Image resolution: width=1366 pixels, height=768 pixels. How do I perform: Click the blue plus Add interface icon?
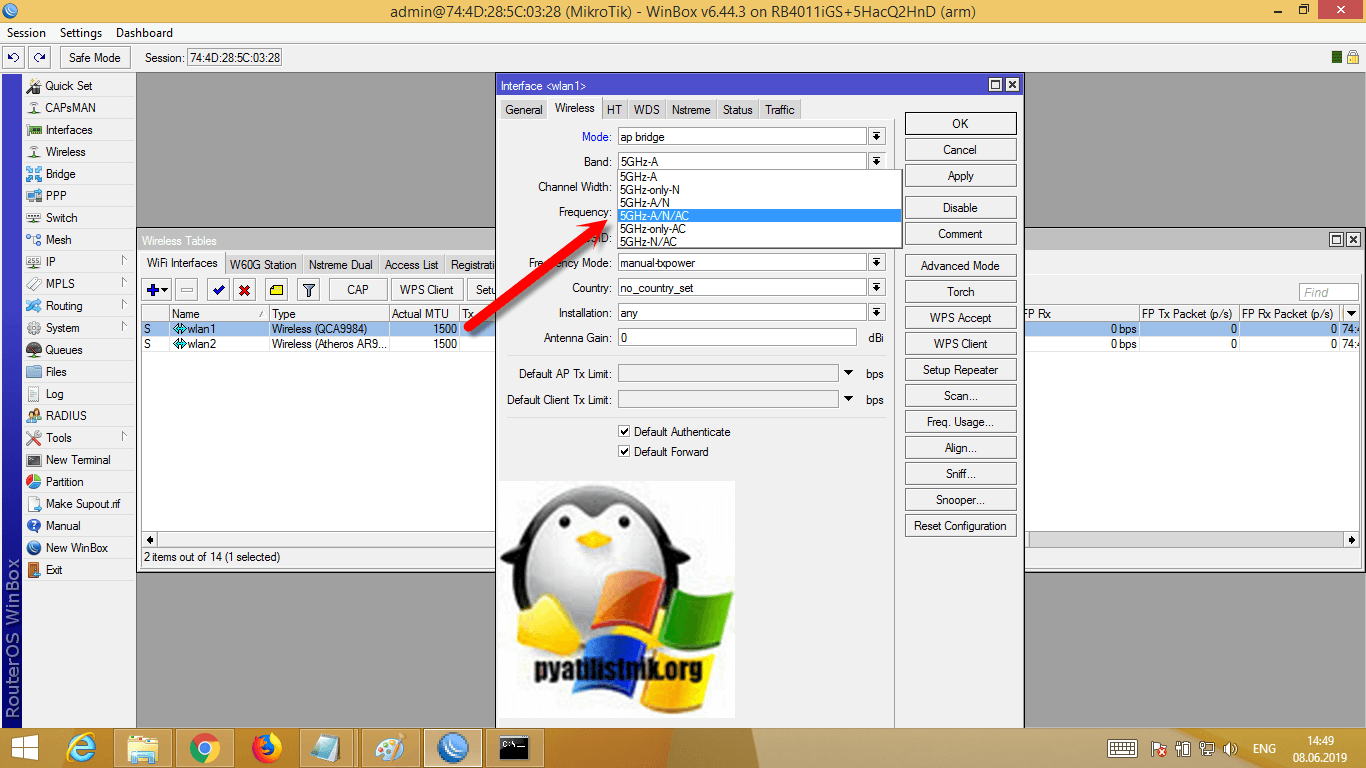point(154,290)
